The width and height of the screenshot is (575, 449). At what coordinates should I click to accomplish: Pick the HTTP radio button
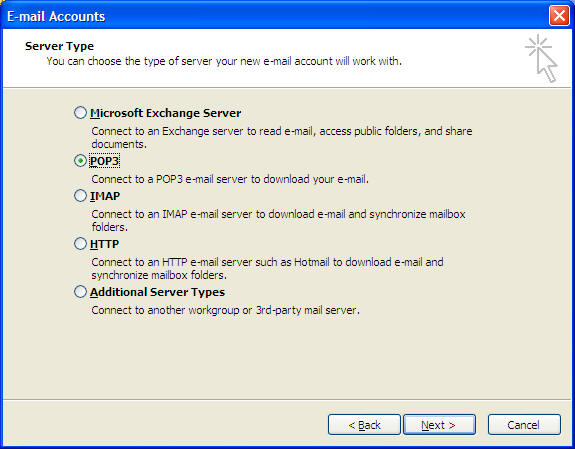(x=80, y=244)
